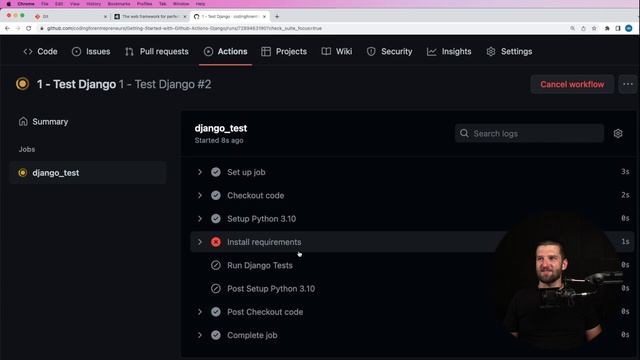Viewport: 640px width, 360px height.
Task: Open the Code tab
Action: pos(40,51)
